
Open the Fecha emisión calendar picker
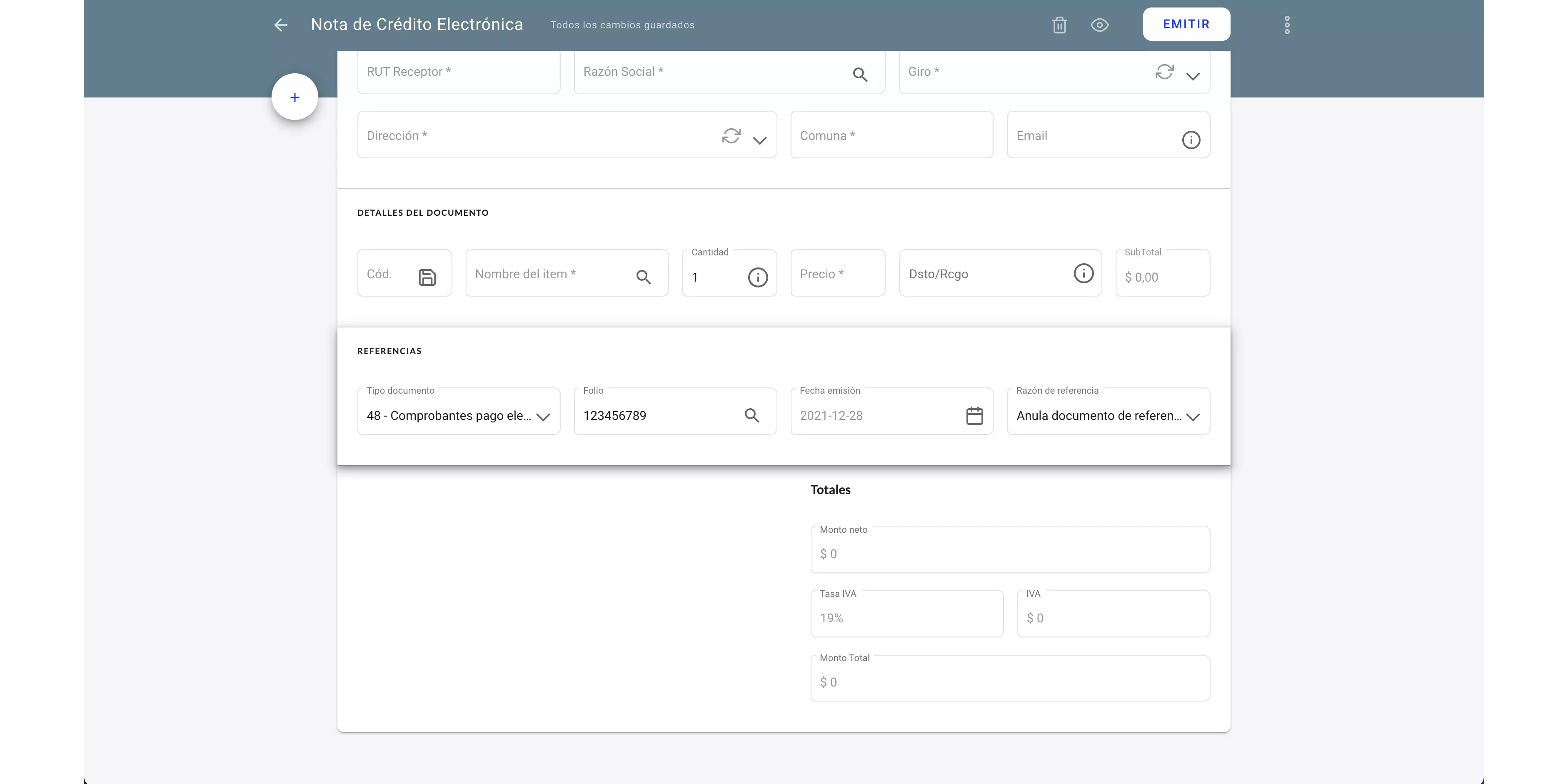(974, 416)
